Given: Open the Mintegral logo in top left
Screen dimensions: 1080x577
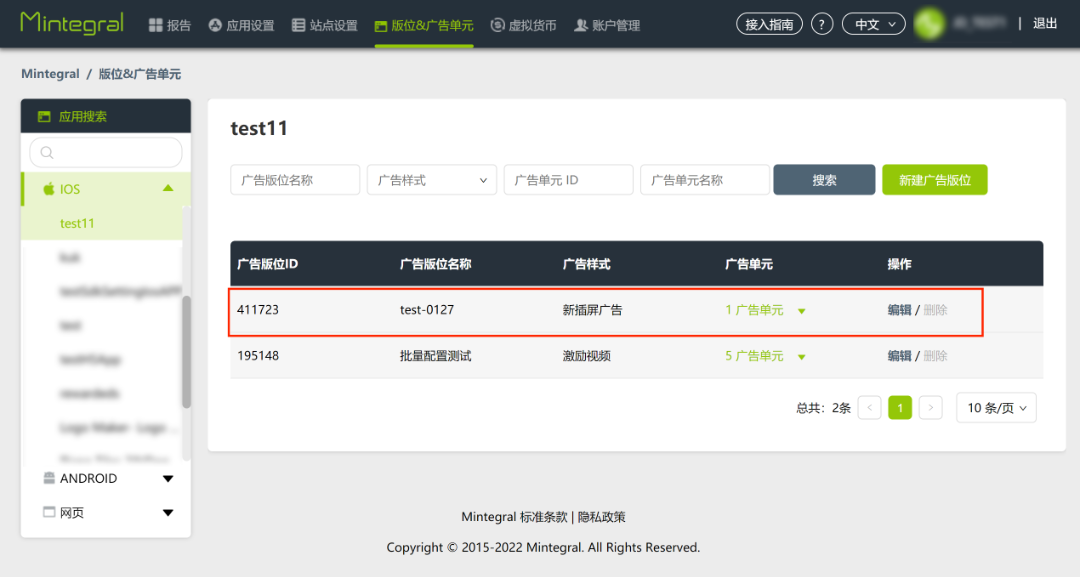Looking at the screenshot, I should pyautogui.click(x=71, y=23).
